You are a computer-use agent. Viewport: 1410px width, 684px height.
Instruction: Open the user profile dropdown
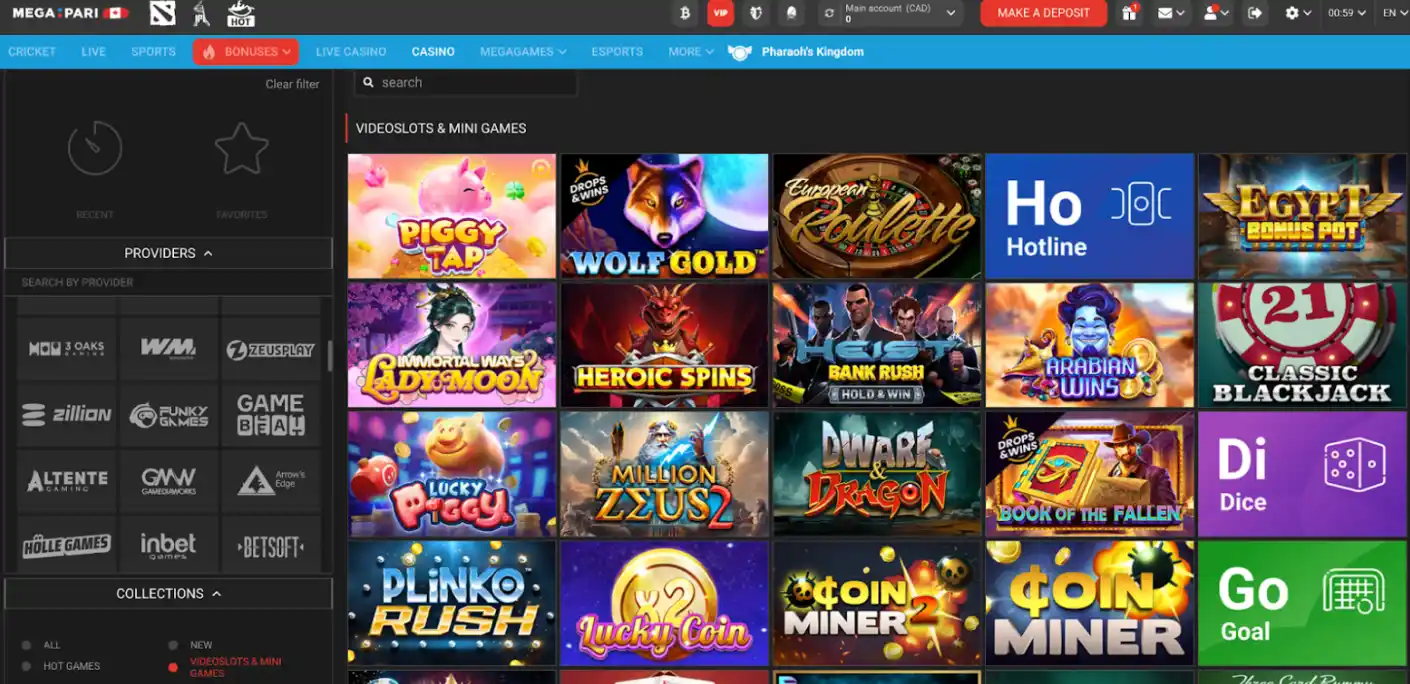click(1216, 13)
